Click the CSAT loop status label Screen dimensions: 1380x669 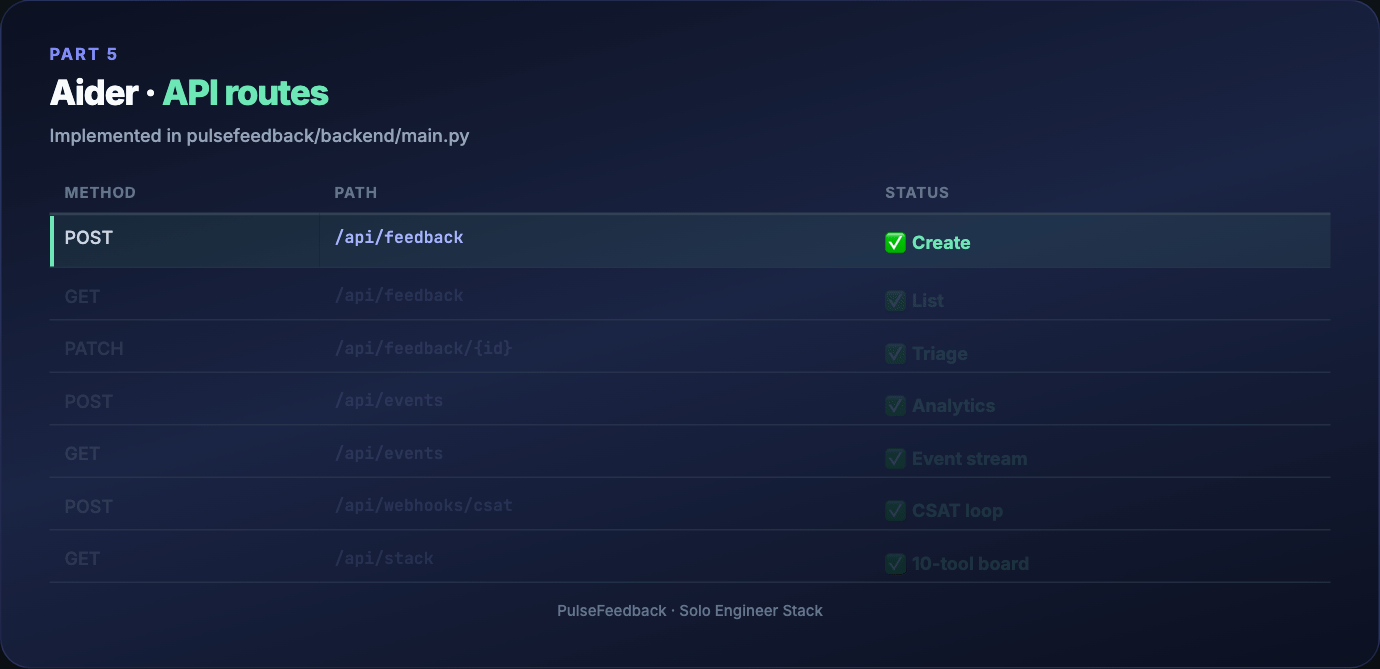click(x=957, y=511)
